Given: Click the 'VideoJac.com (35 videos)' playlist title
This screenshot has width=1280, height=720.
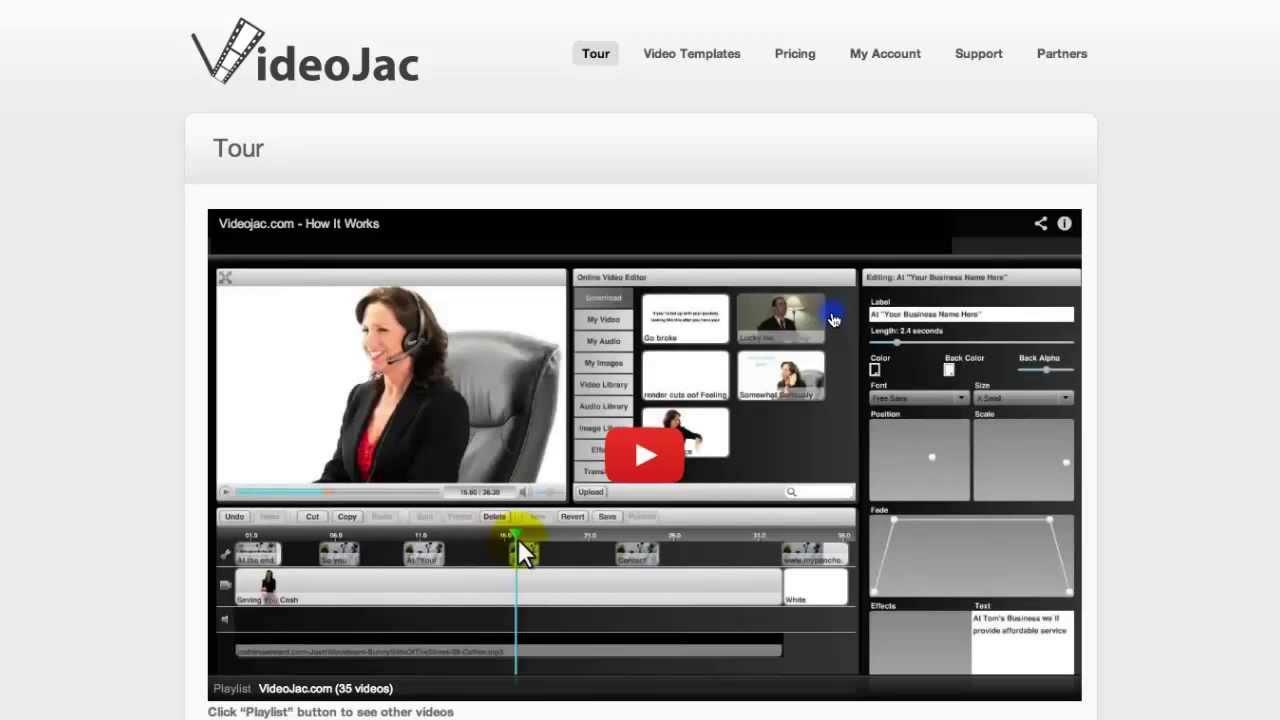Looking at the screenshot, I should click(326, 689).
